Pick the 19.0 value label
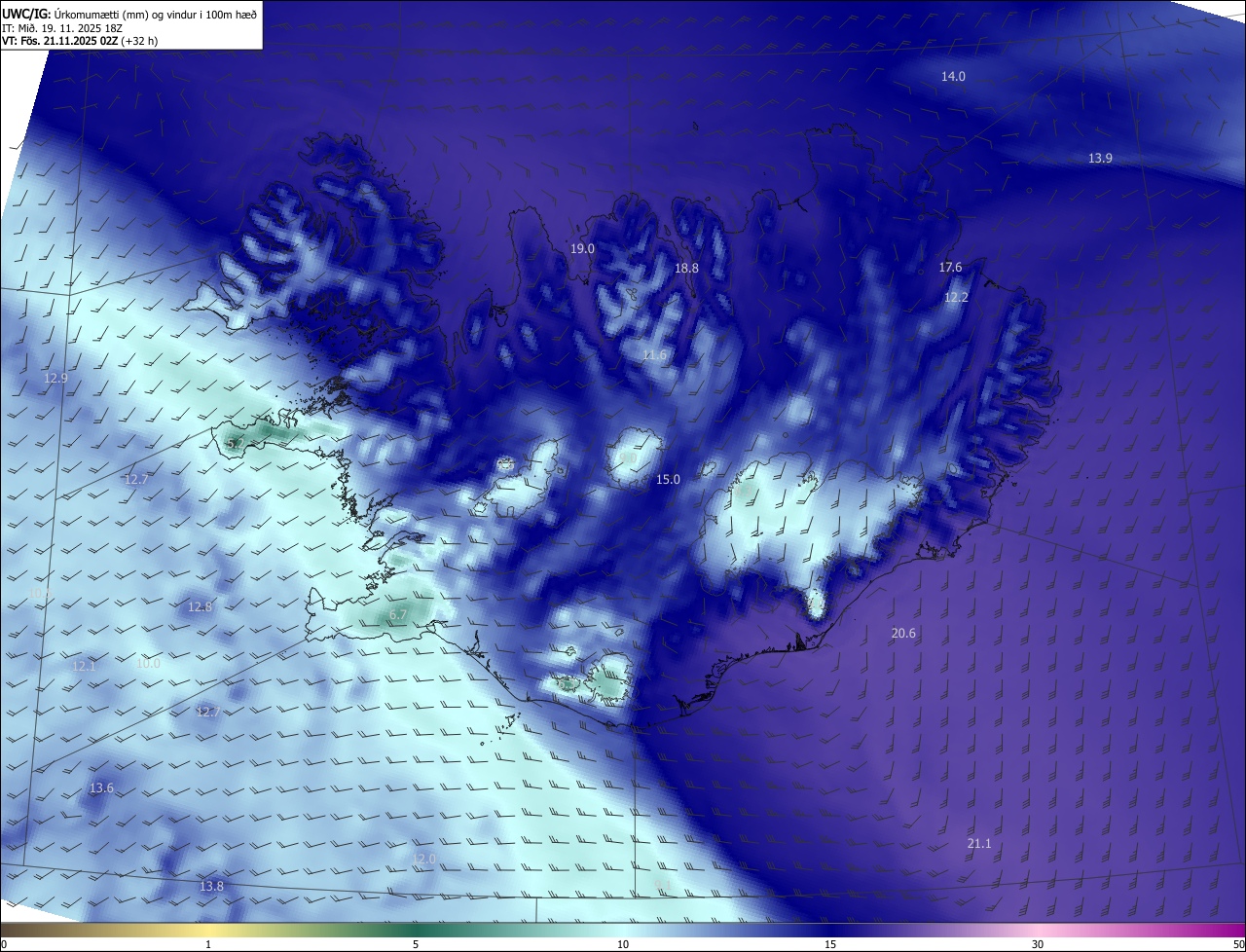 (x=582, y=249)
